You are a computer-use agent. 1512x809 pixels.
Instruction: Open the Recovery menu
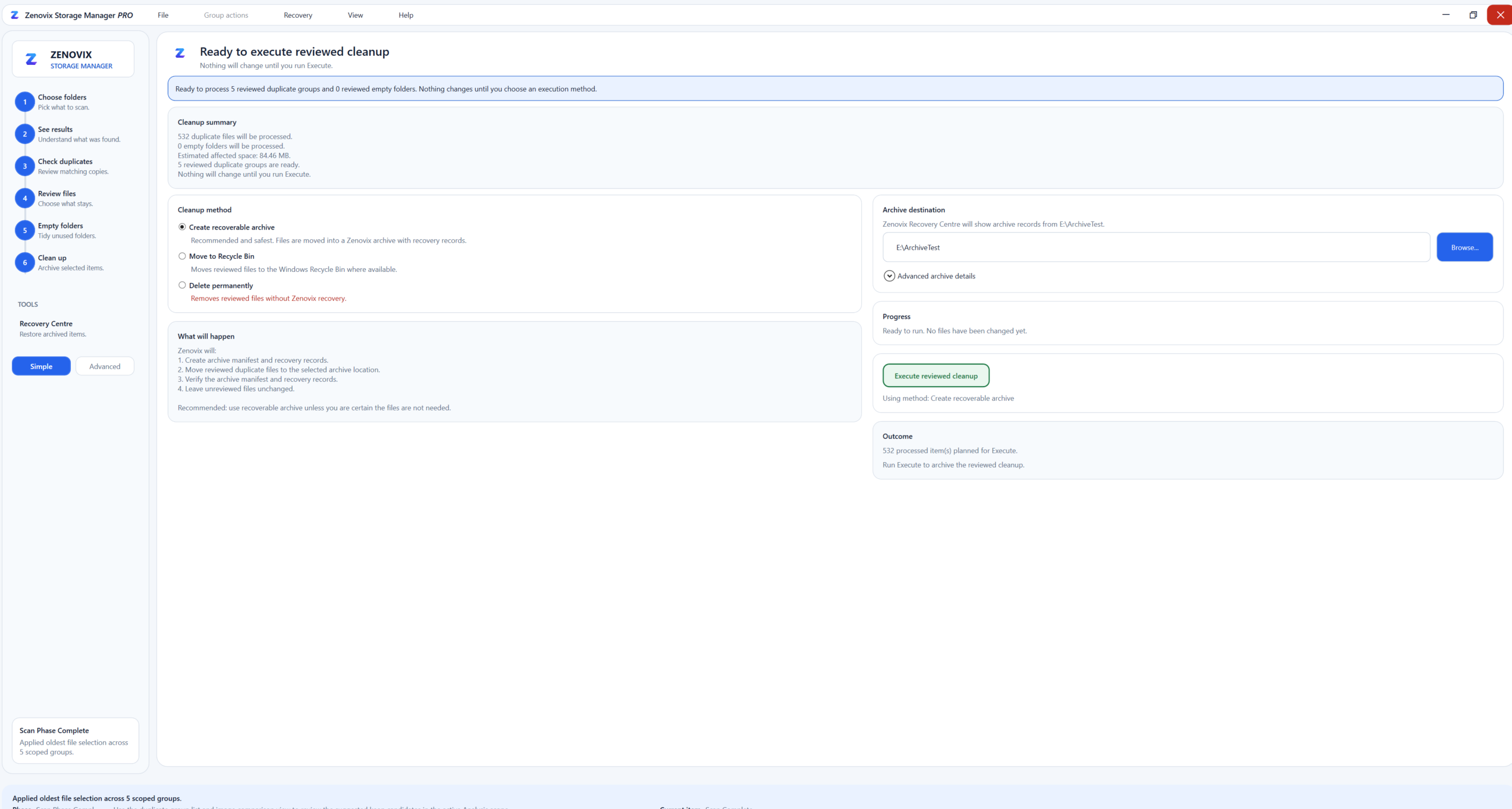(x=298, y=15)
